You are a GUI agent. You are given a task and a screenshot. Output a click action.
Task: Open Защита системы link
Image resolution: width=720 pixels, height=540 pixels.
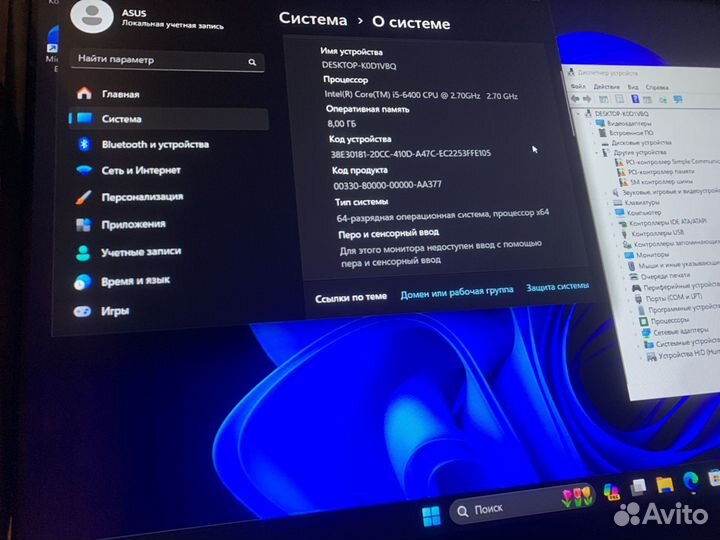(x=557, y=287)
